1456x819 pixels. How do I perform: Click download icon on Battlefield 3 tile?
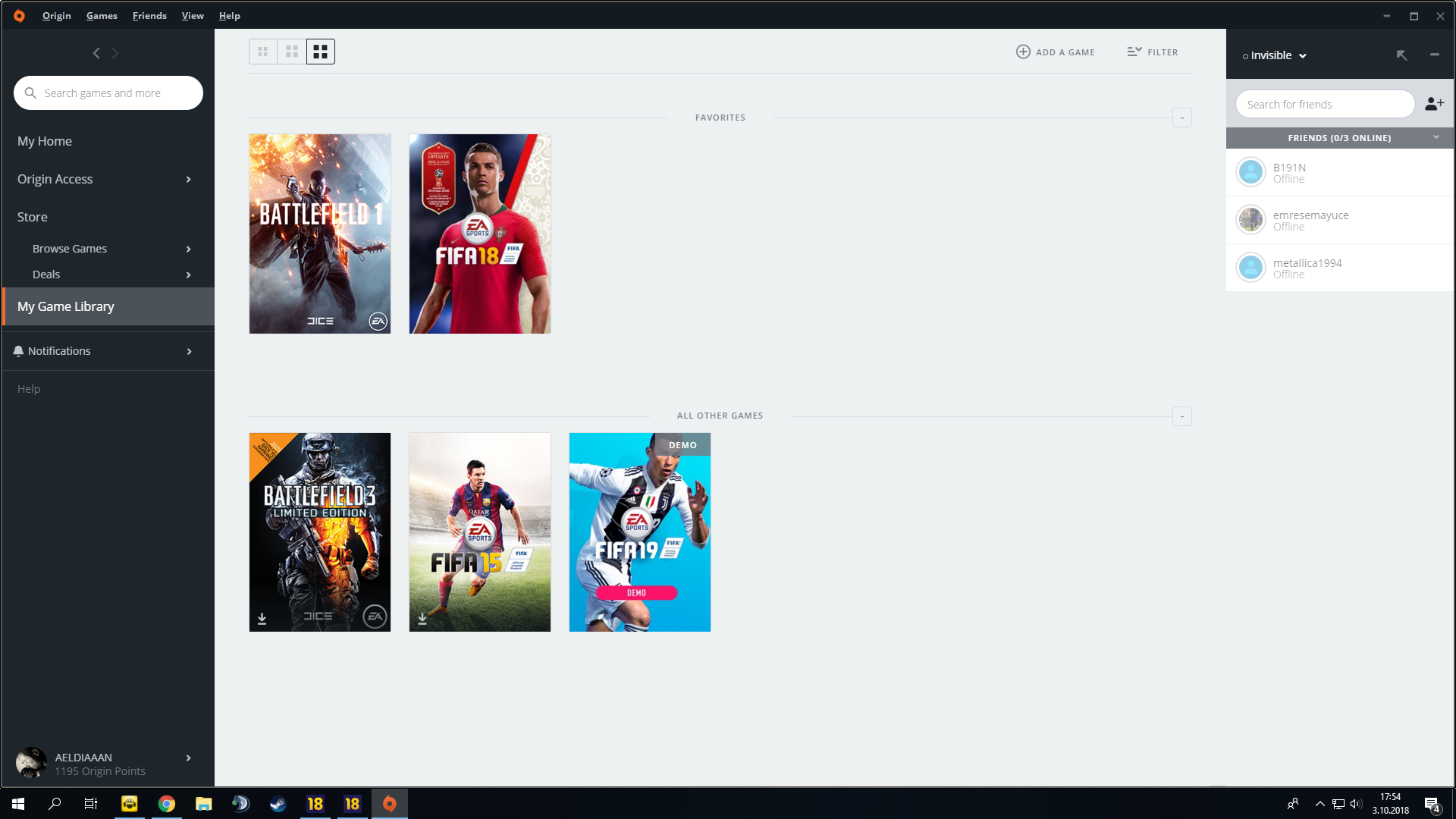[262, 619]
